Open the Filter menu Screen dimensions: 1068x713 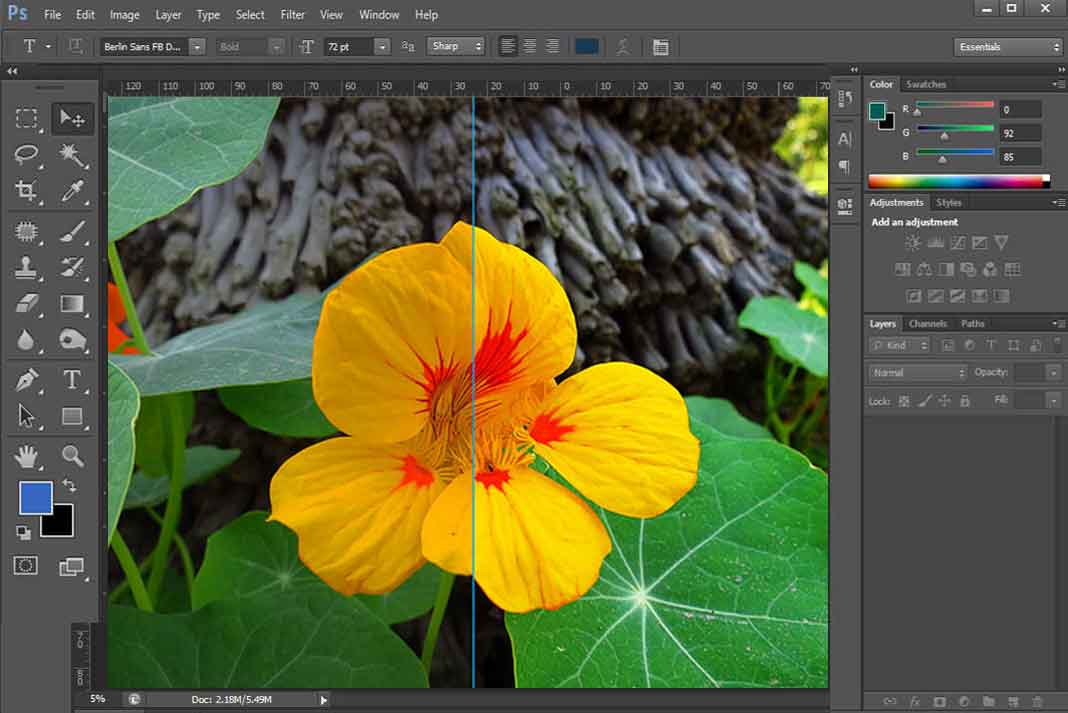point(292,15)
